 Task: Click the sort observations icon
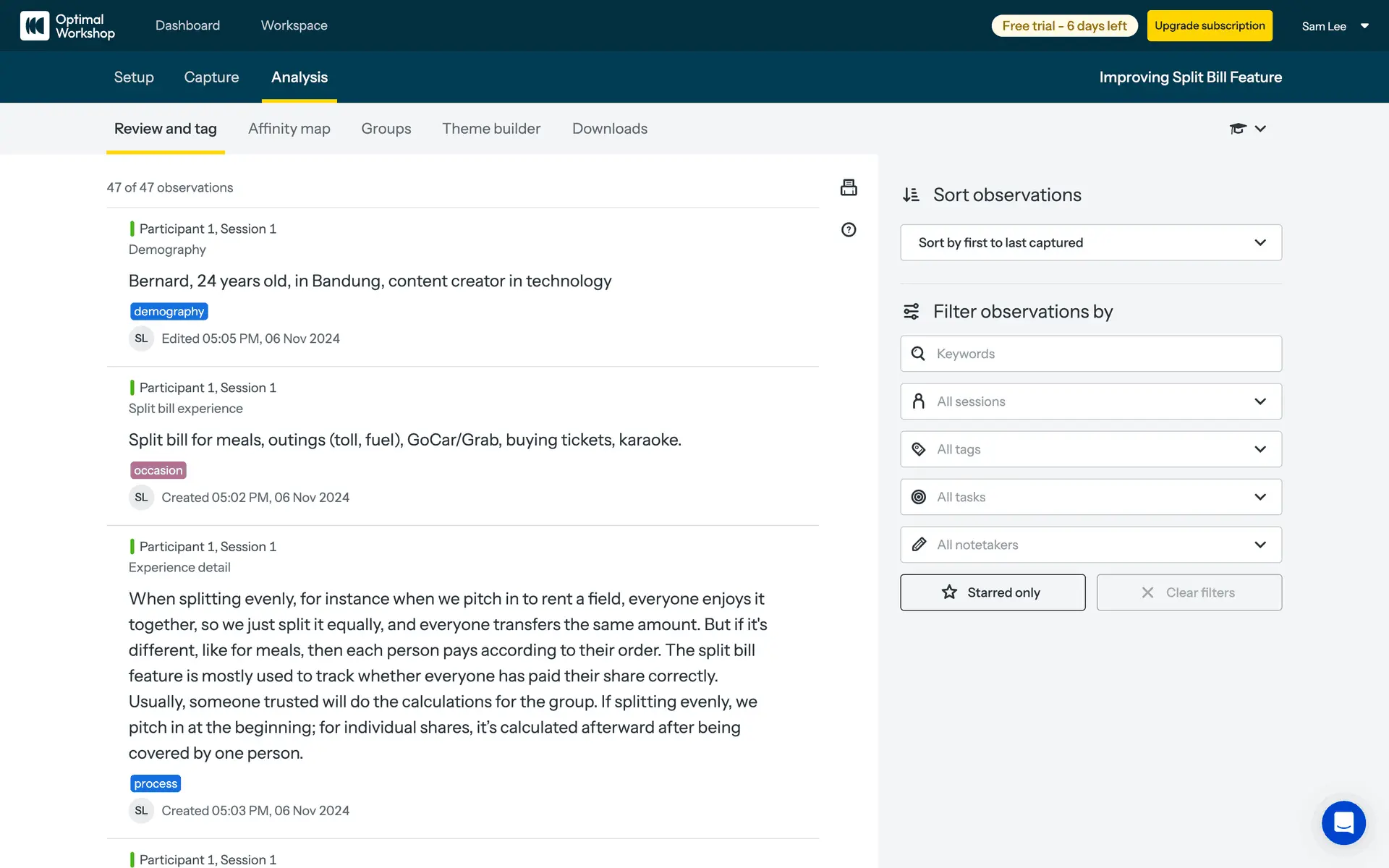tap(911, 195)
